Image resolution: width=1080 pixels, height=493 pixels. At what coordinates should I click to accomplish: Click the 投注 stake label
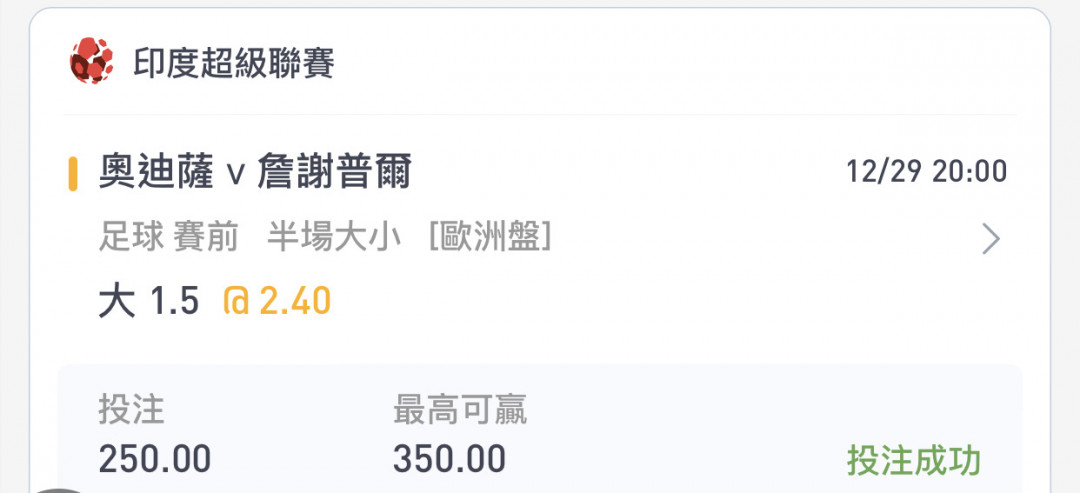pyautogui.click(x=132, y=410)
